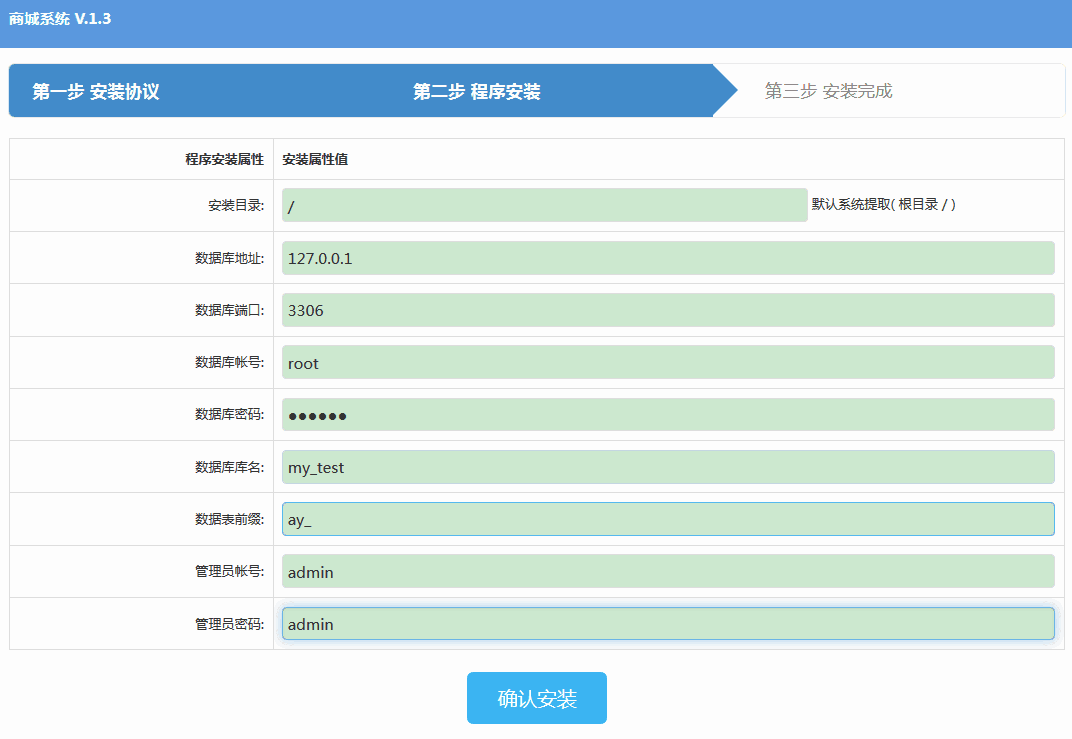
Task: Click the 安装目录 row label text
Action: (235, 206)
